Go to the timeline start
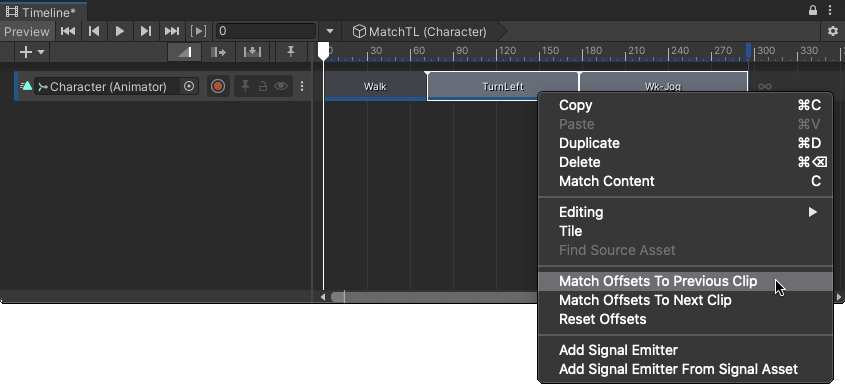Screen dimensions: 845x384 tap(68, 31)
